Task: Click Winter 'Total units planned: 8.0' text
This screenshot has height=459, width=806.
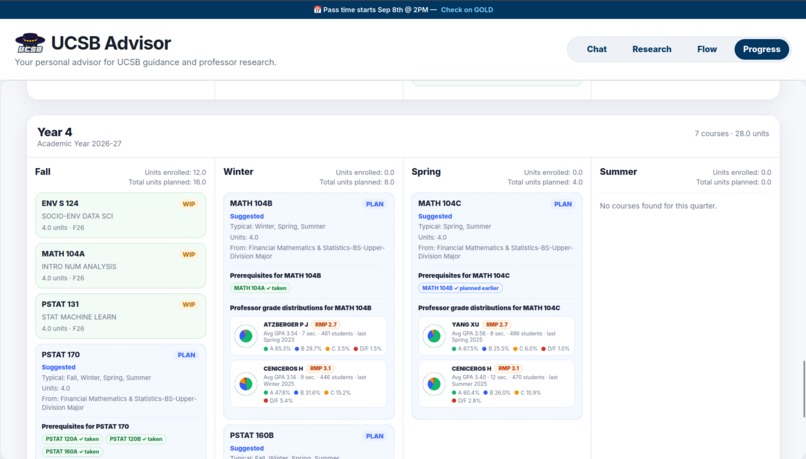Action: tap(357, 182)
